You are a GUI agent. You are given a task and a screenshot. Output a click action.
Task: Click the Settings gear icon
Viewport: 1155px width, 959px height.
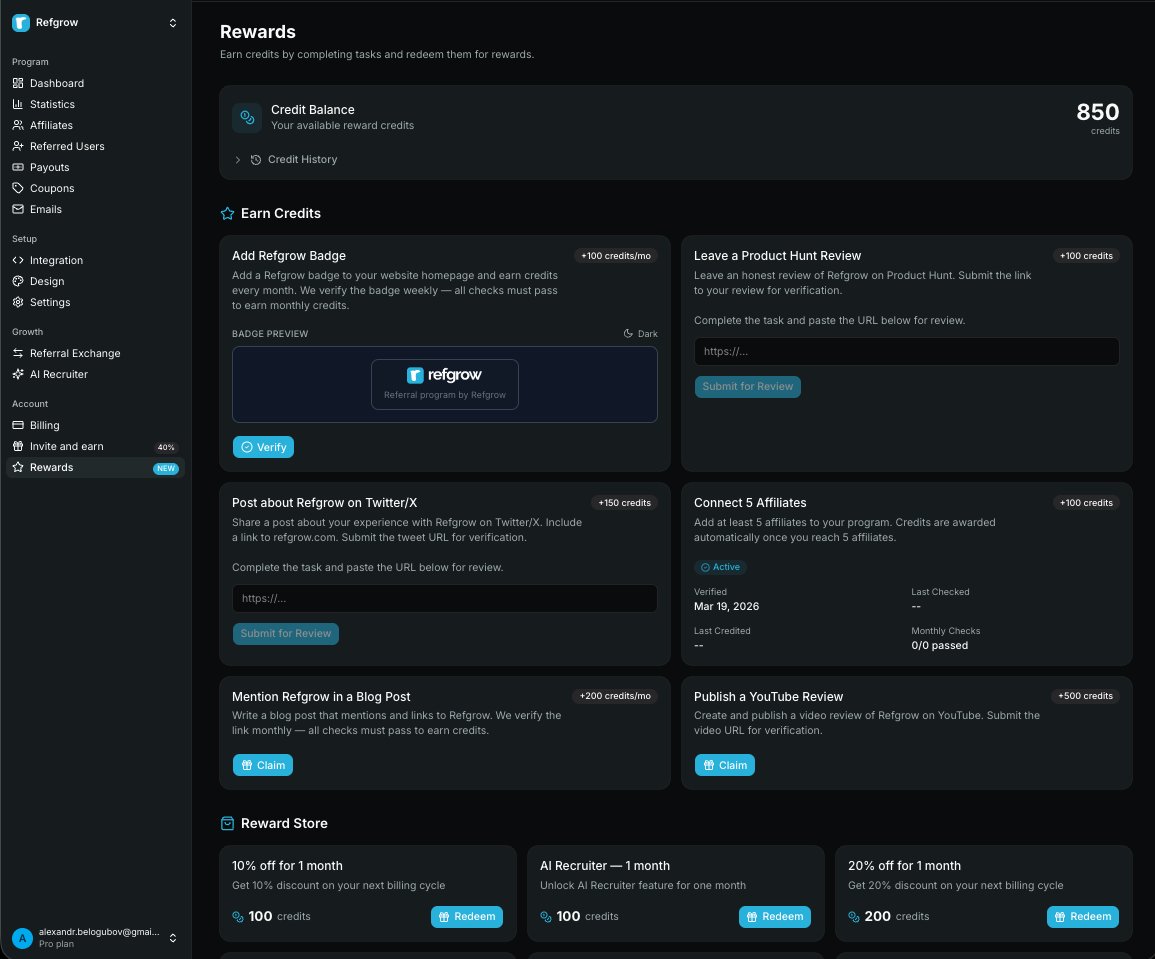tap(18, 302)
